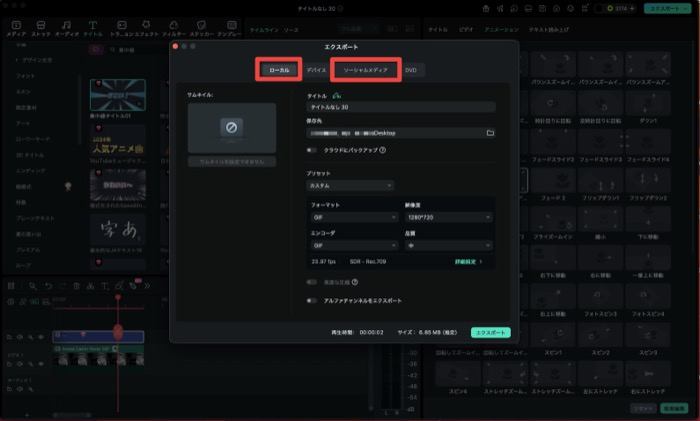Image resolution: width=700 pixels, height=421 pixels.
Task: Click the green エクスポート button in dialog
Action: tap(491, 333)
